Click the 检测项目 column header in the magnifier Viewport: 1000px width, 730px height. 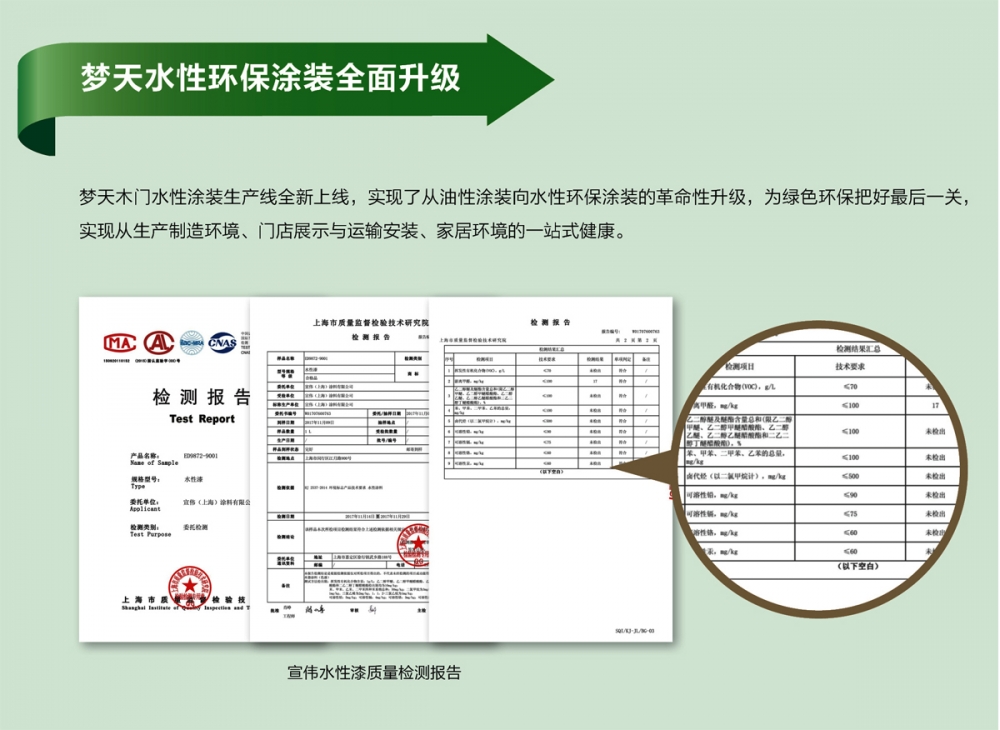point(740,367)
